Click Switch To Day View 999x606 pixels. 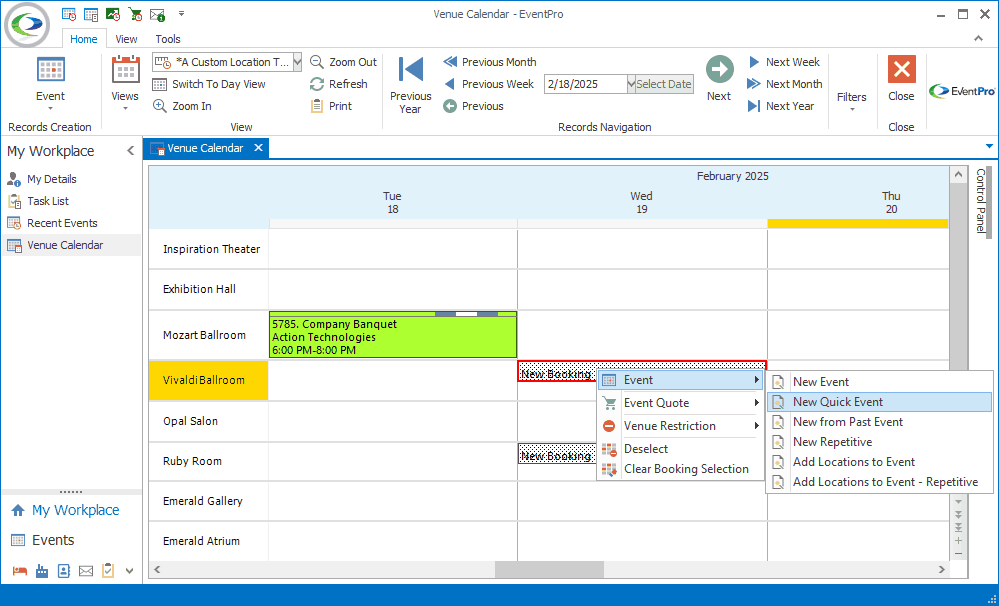click(209, 84)
